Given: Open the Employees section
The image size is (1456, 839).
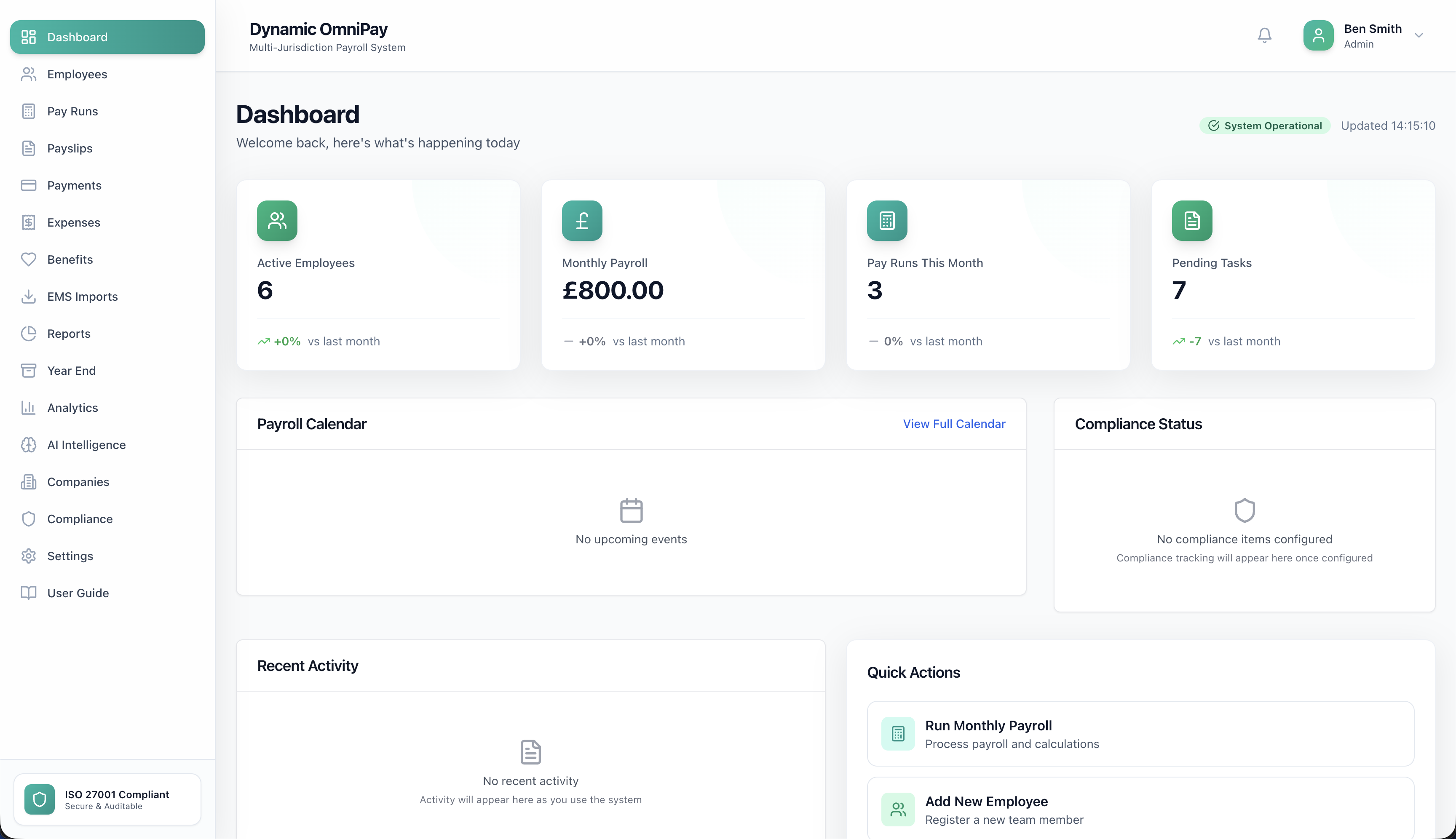Looking at the screenshot, I should point(107,74).
